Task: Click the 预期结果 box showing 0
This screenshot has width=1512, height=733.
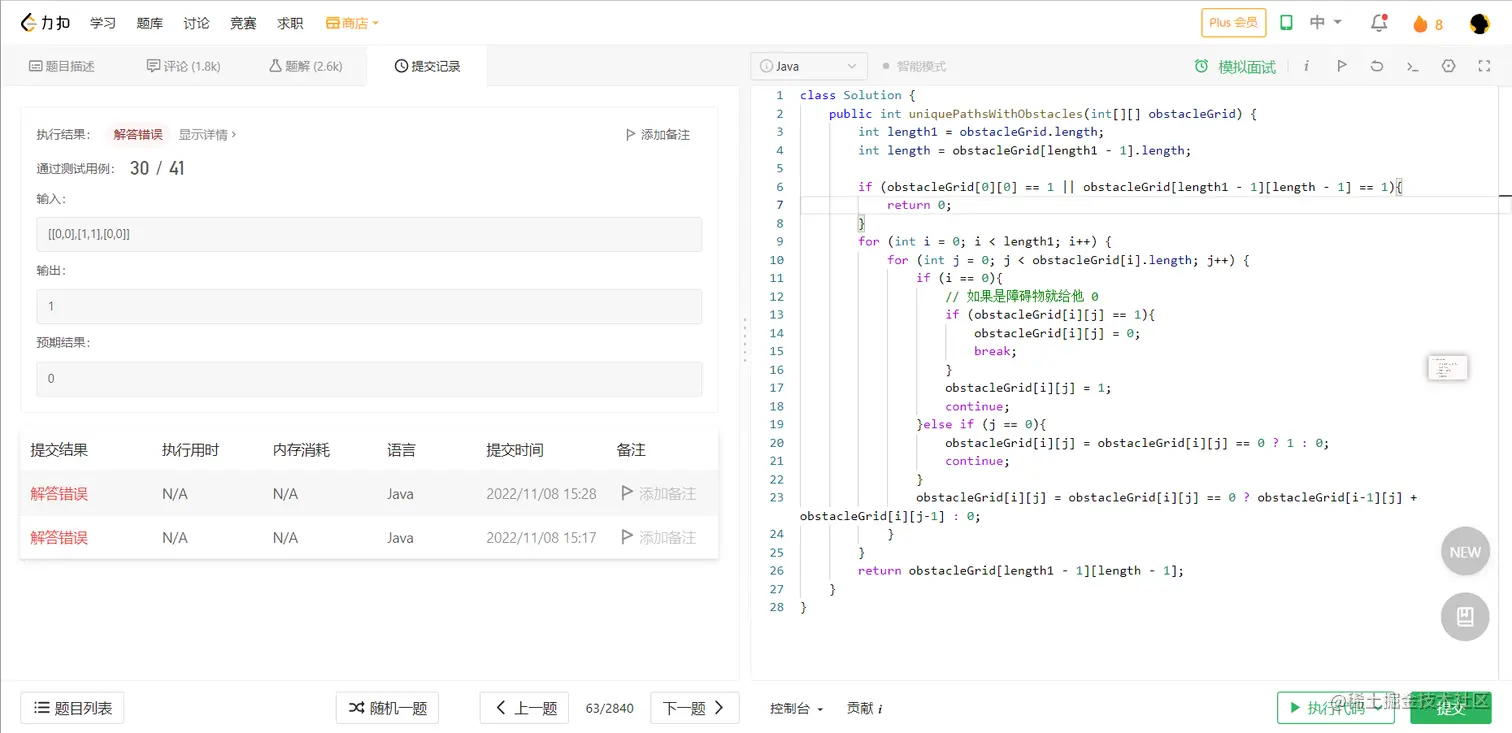Action: click(369, 379)
